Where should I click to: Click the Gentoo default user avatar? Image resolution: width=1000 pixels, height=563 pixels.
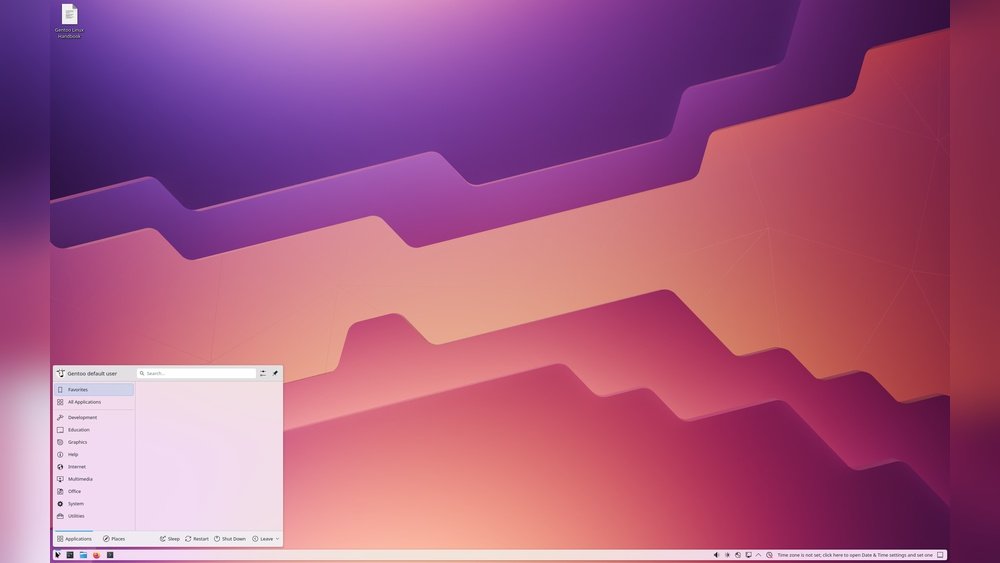(x=61, y=373)
